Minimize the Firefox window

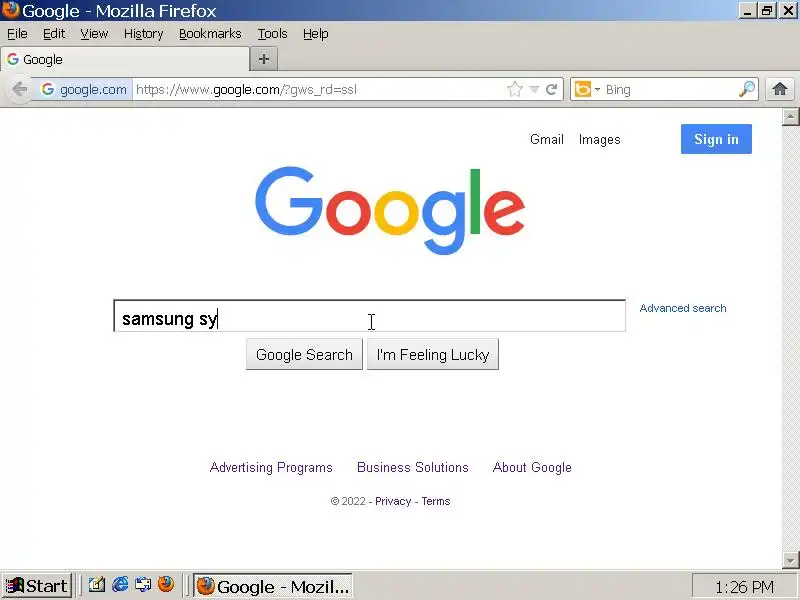point(747,11)
